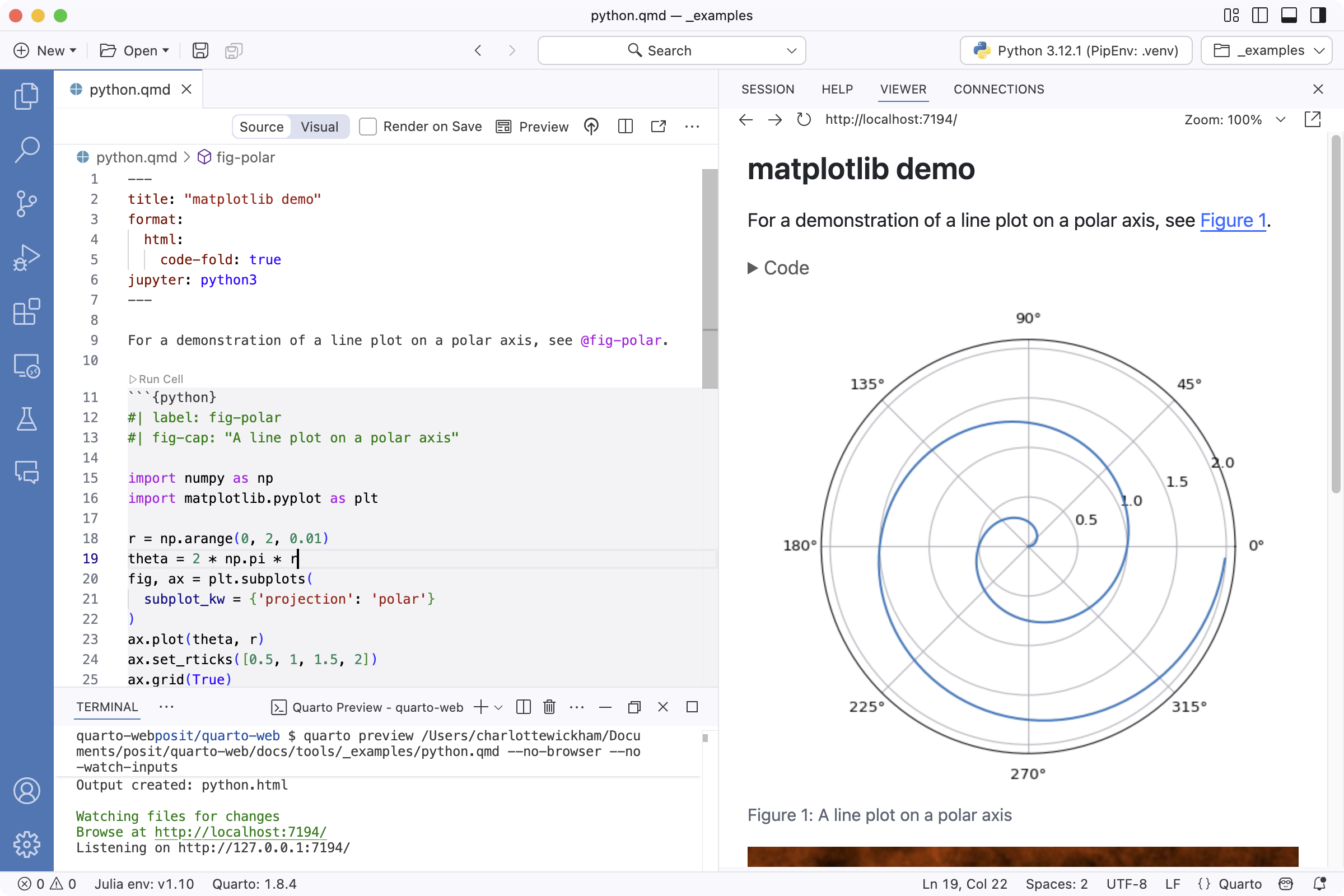Open the Extensions sidebar icon
Viewport: 1344px width, 896px height.
tap(26, 311)
